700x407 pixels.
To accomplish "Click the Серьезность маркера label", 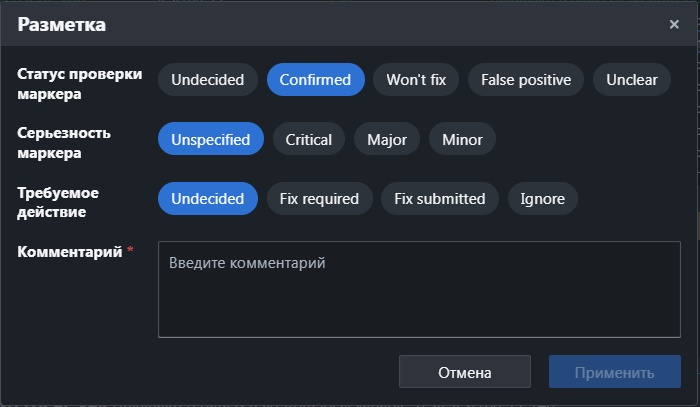I will click(x=64, y=143).
